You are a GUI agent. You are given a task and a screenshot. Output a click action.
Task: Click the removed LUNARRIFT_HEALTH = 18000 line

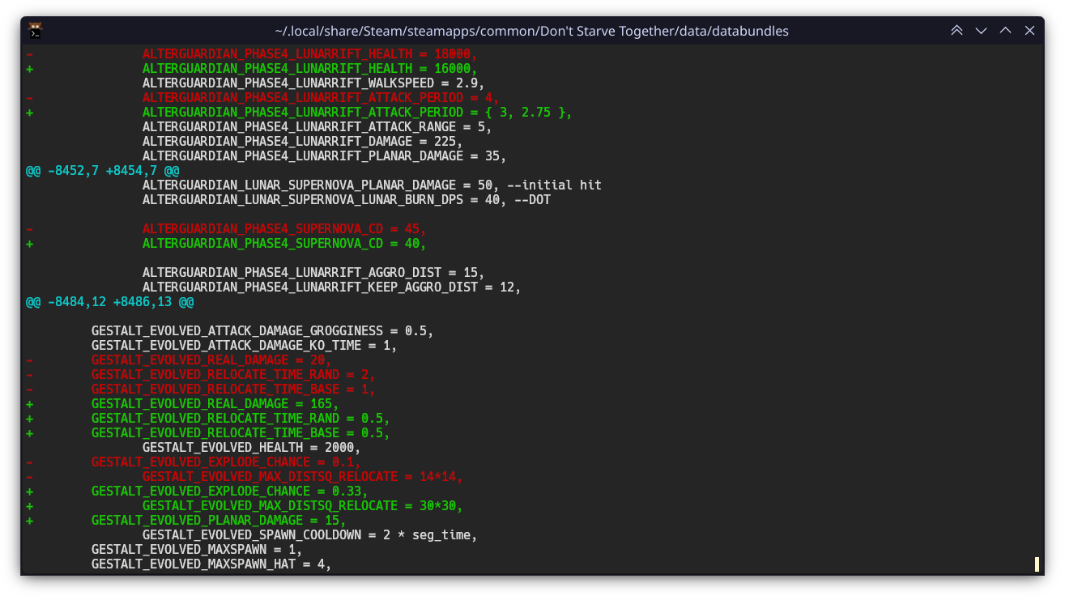coord(310,54)
